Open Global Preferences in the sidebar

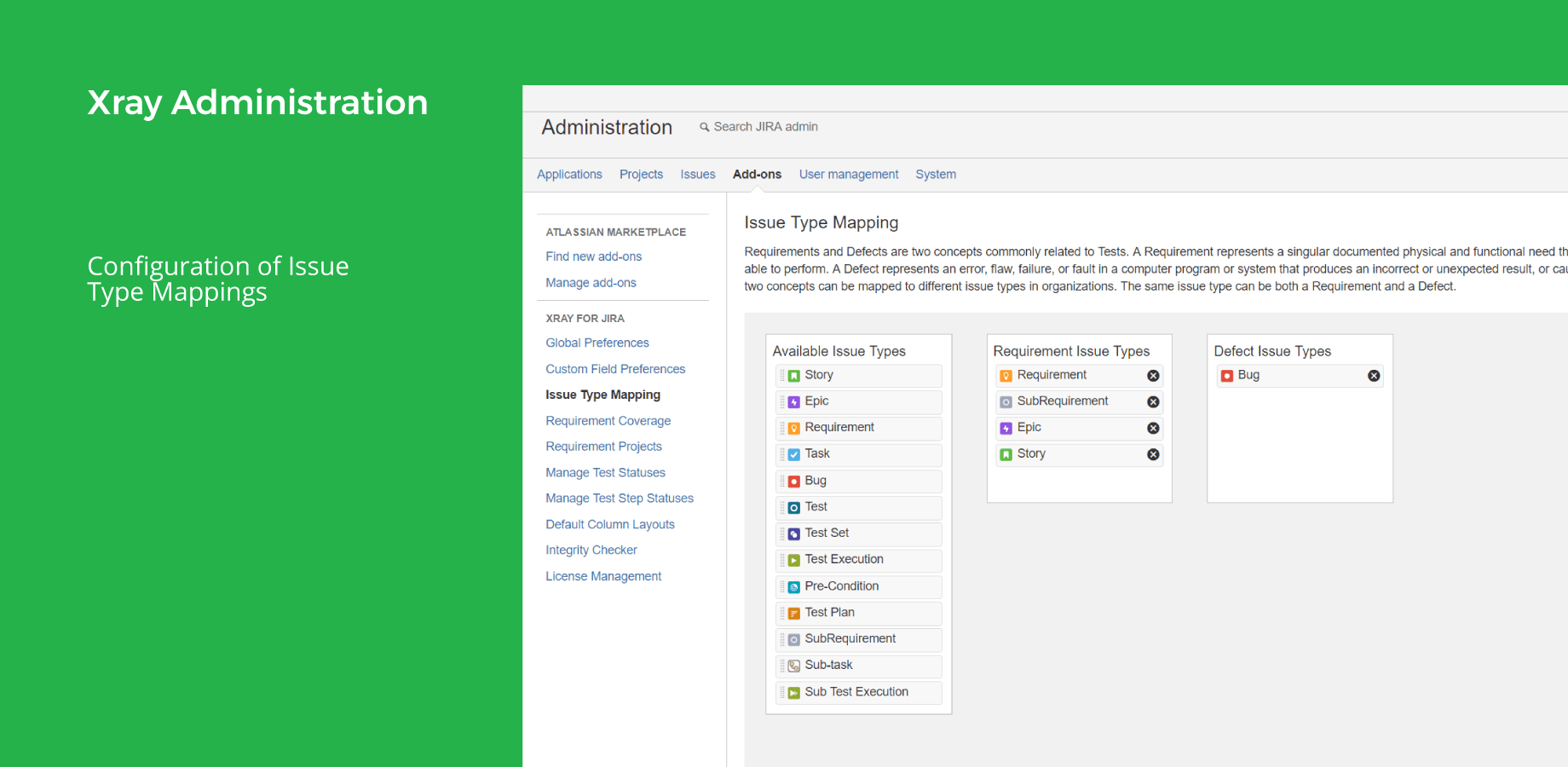[597, 343]
